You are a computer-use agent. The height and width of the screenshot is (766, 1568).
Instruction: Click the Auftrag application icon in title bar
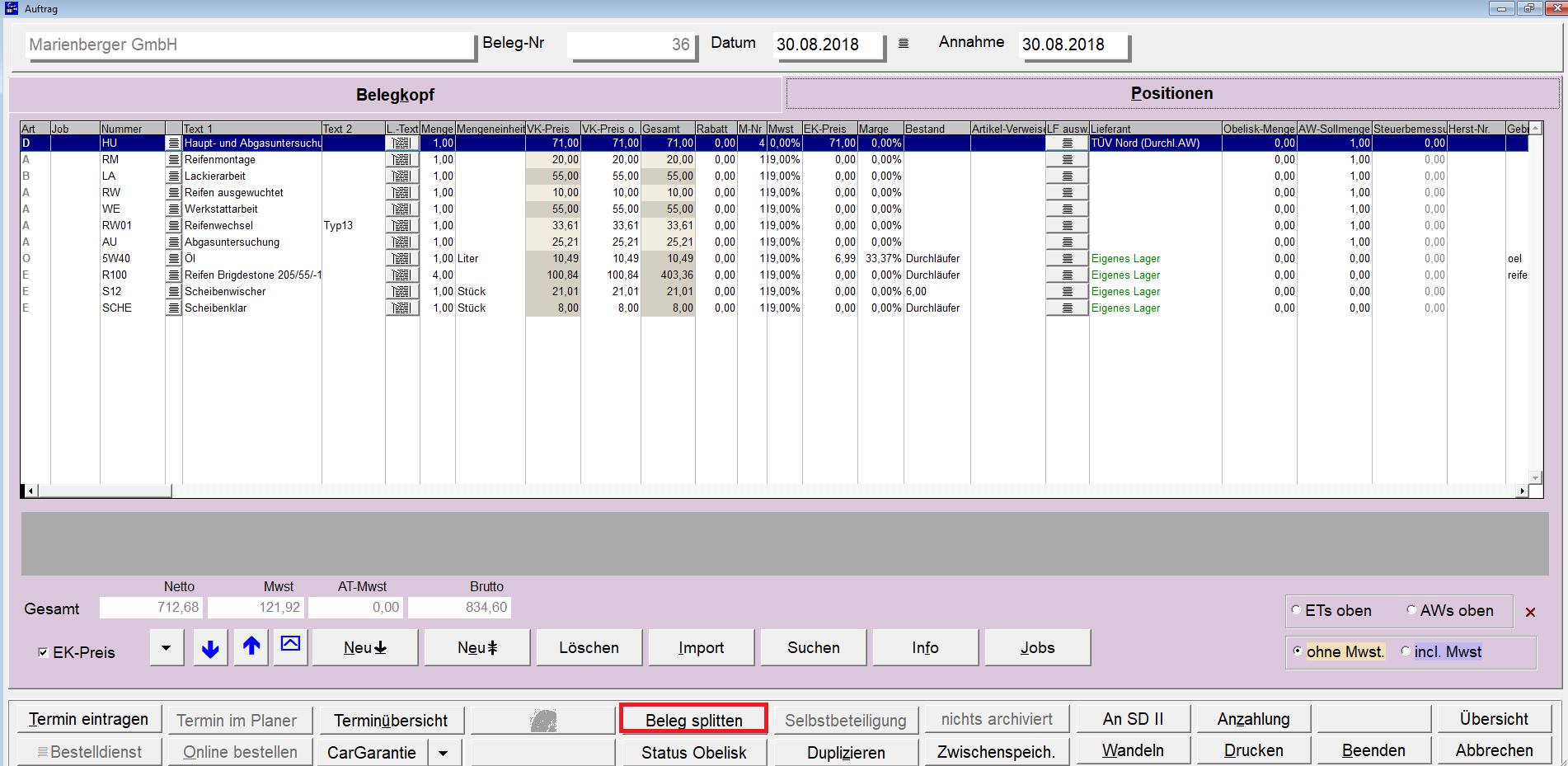[12, 8]
